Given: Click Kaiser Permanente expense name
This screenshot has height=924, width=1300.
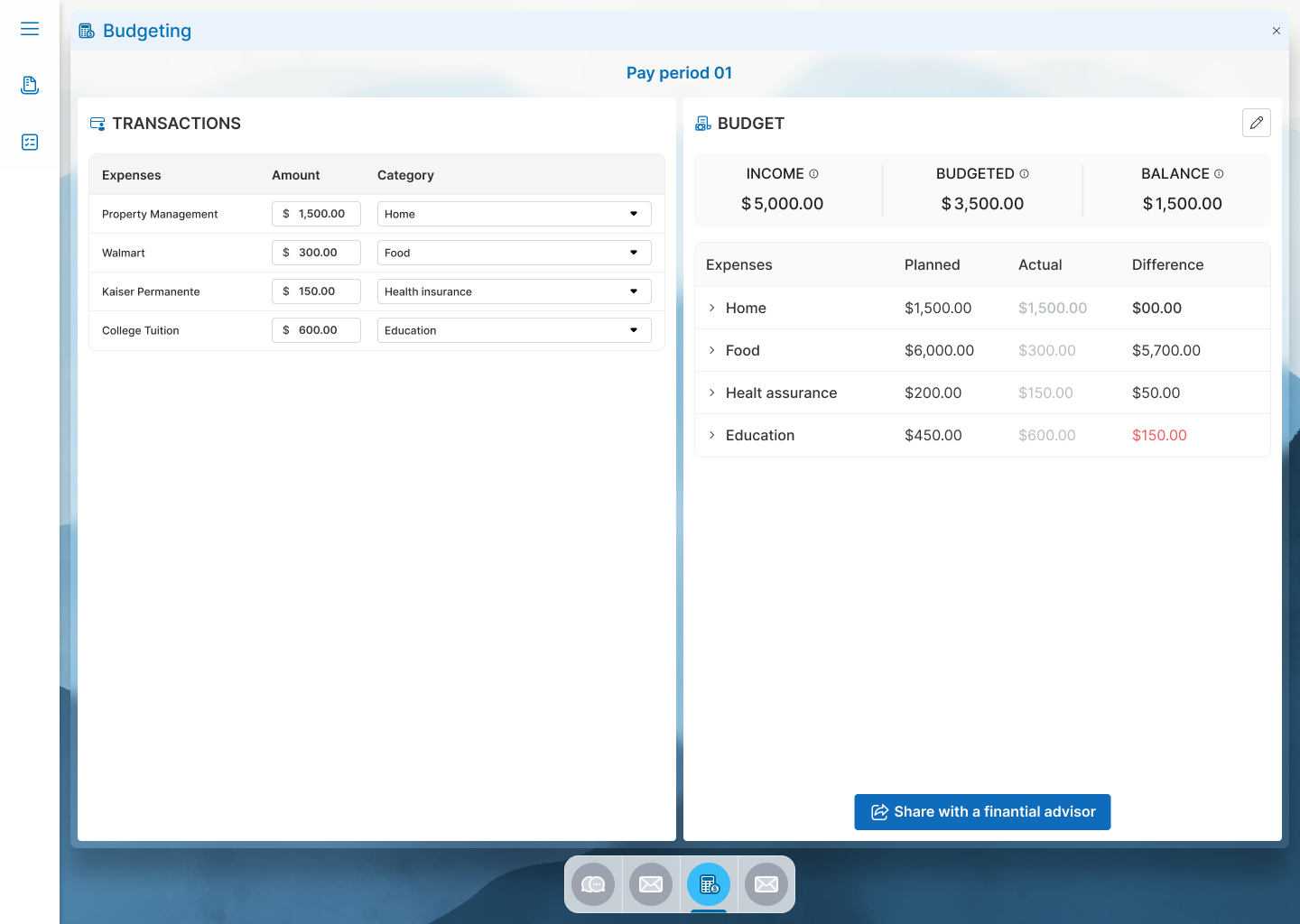Looking at the screenshot, I should click(x=151, y=291).
